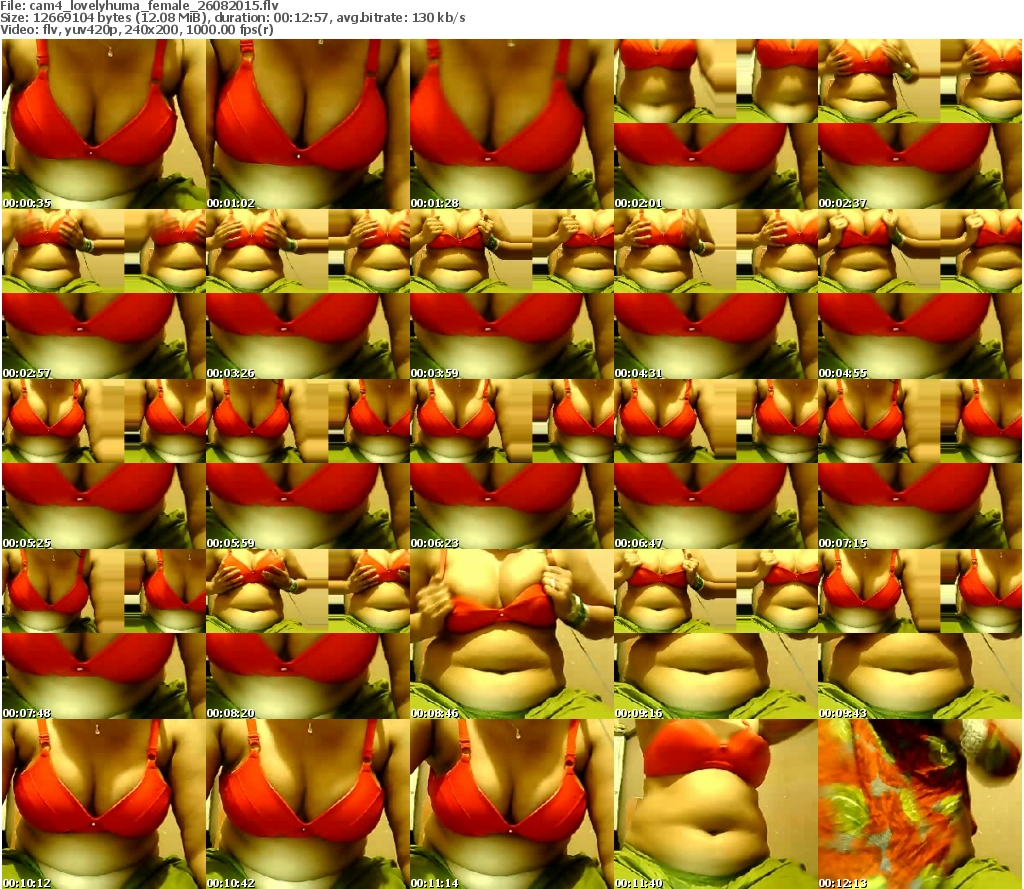Open the thumbnail stamped 00:02:57
The image size is (1024, 889).
pyautogui.click(x=104, y=294)
